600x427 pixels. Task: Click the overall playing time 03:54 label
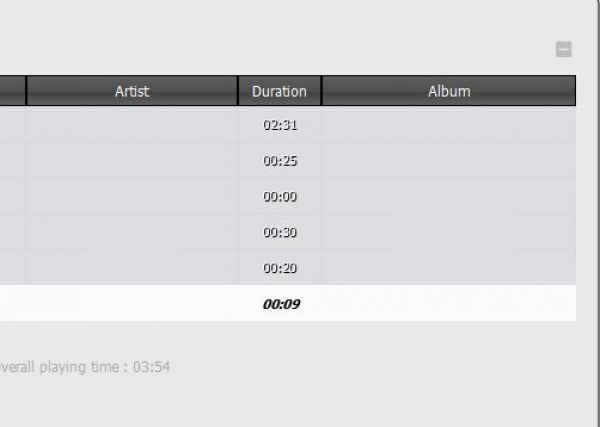point(85,367)
